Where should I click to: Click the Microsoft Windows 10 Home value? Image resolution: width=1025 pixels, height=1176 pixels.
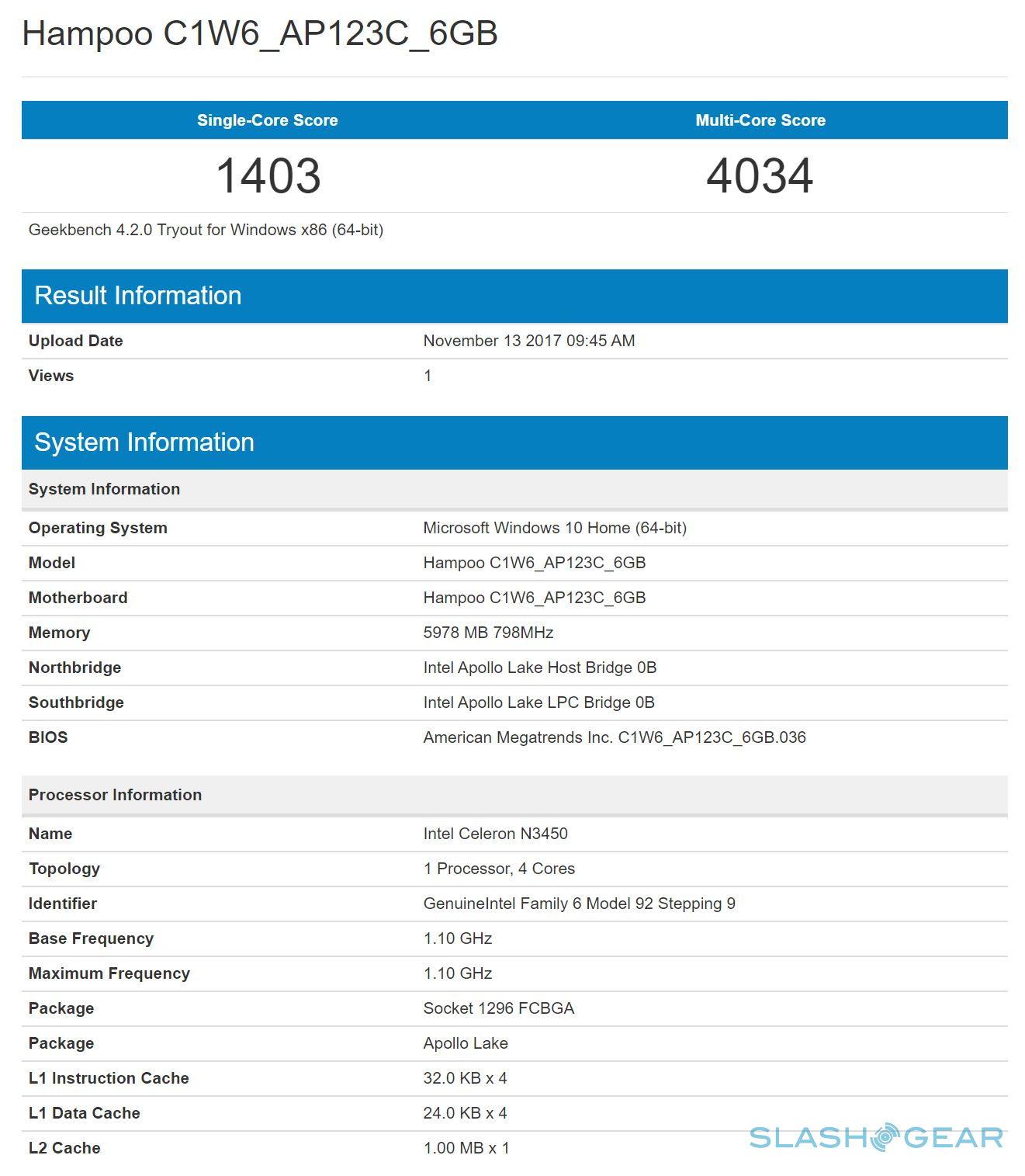(554, 528)
